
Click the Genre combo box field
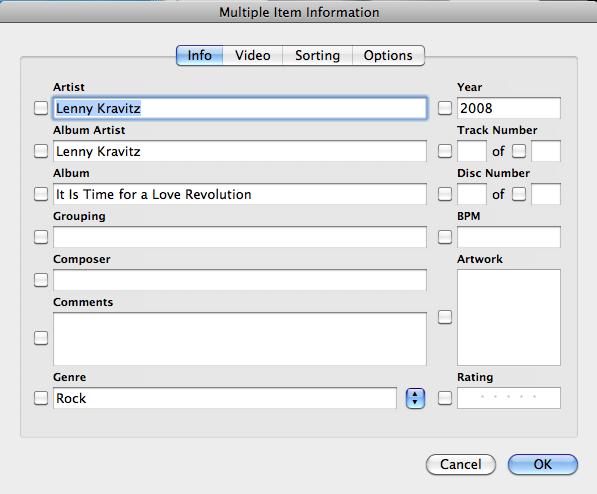click(225, 398)
